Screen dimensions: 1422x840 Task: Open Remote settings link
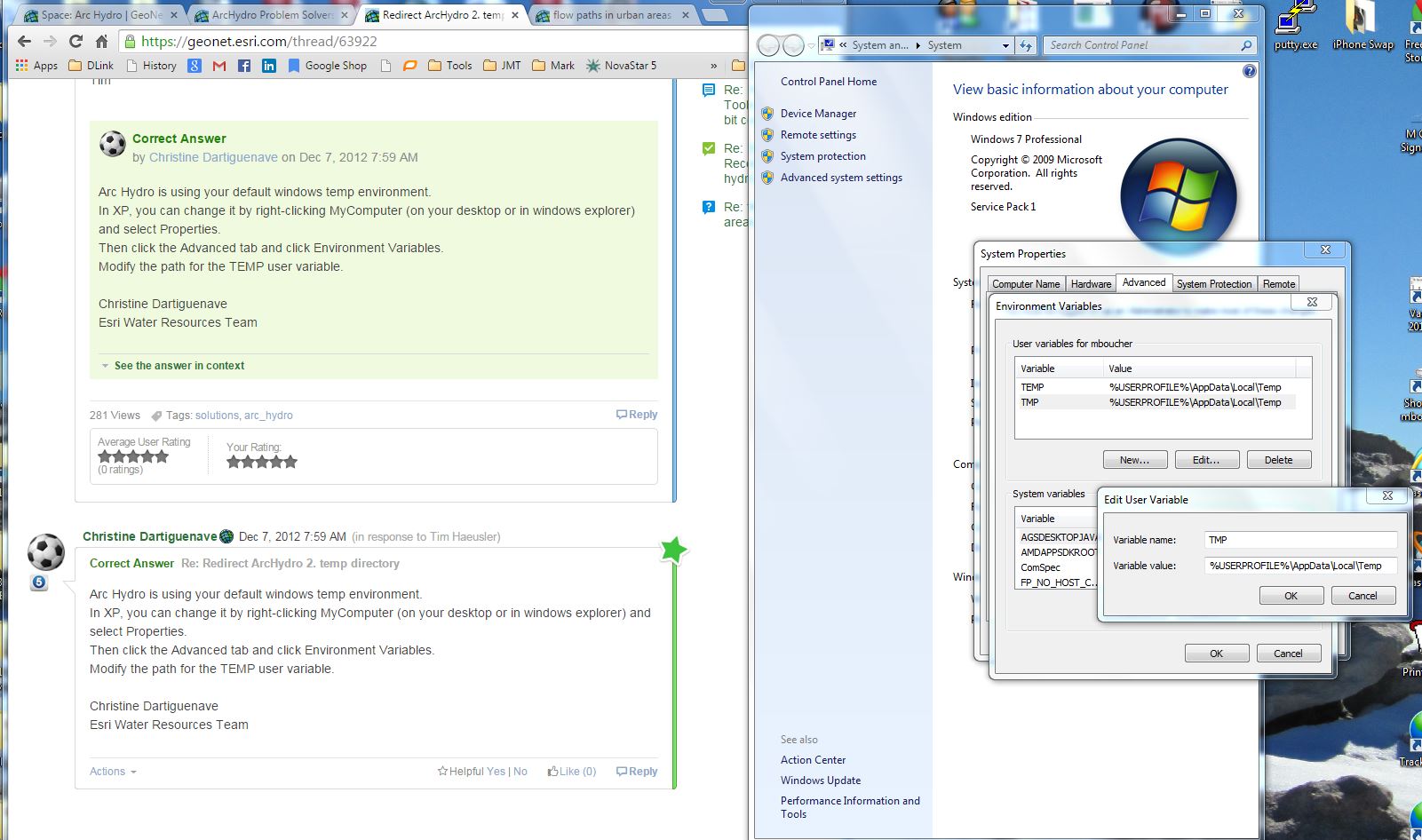pyautogui.click(x=818, y=135)
